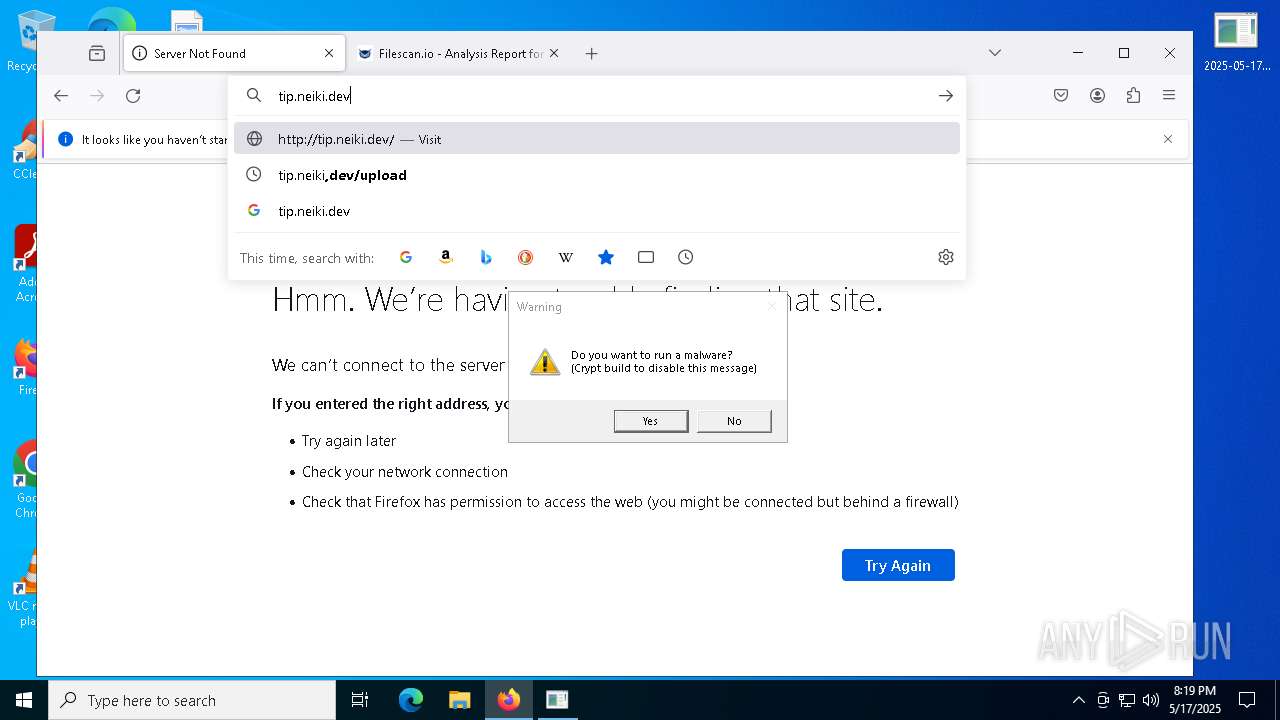Click Yes in the Warning dialog

651,421
